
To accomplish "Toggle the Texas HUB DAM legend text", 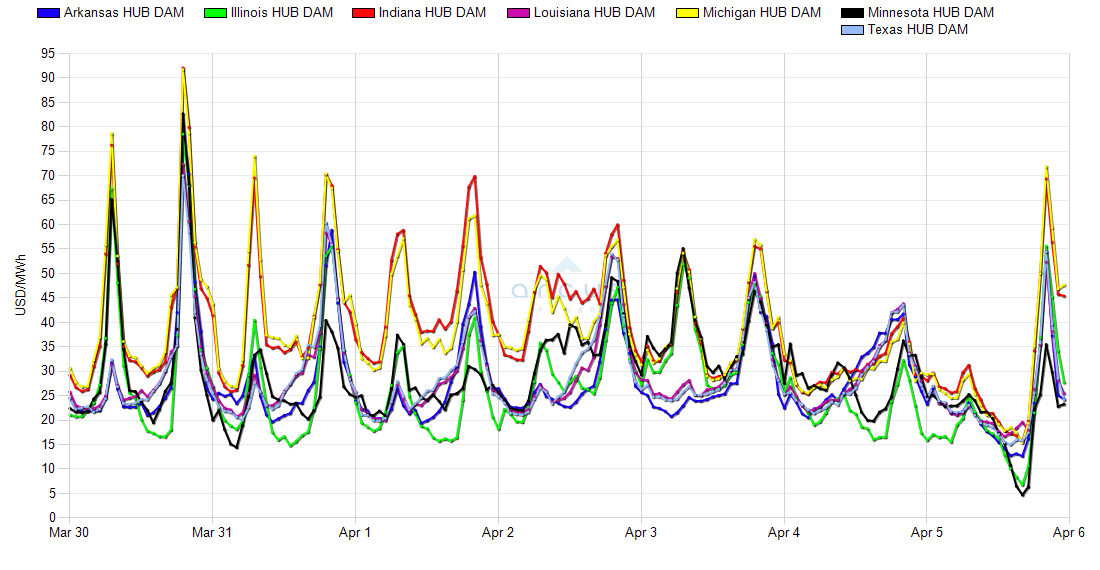I will 917,30.
